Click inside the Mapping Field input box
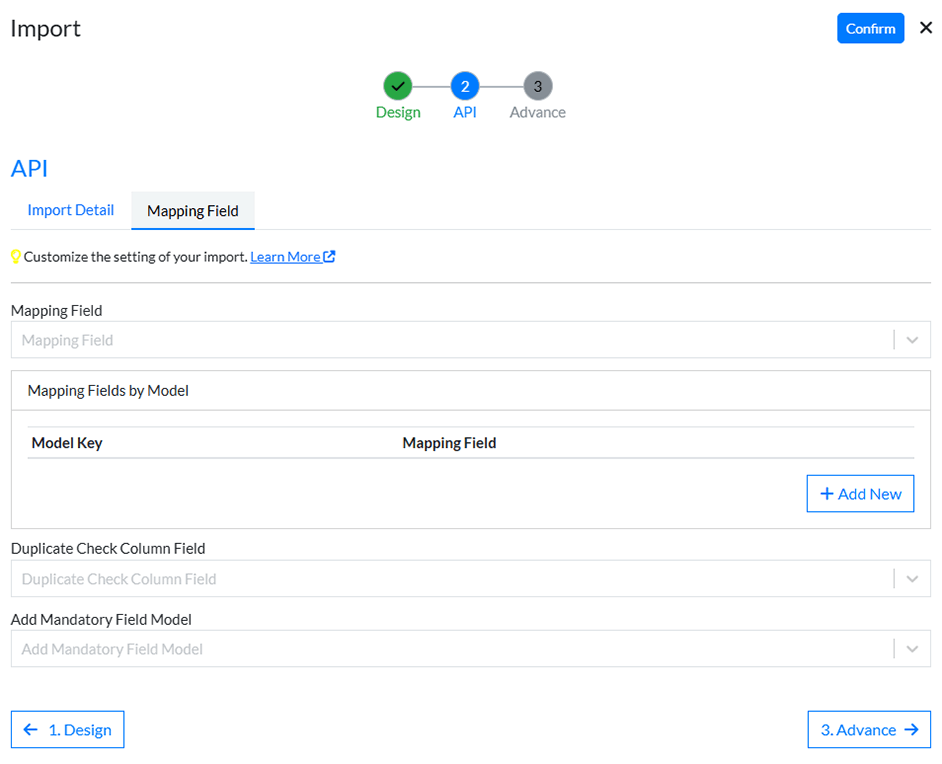The height and width of the screenshot is (764, 942). (x=450, y=340)
